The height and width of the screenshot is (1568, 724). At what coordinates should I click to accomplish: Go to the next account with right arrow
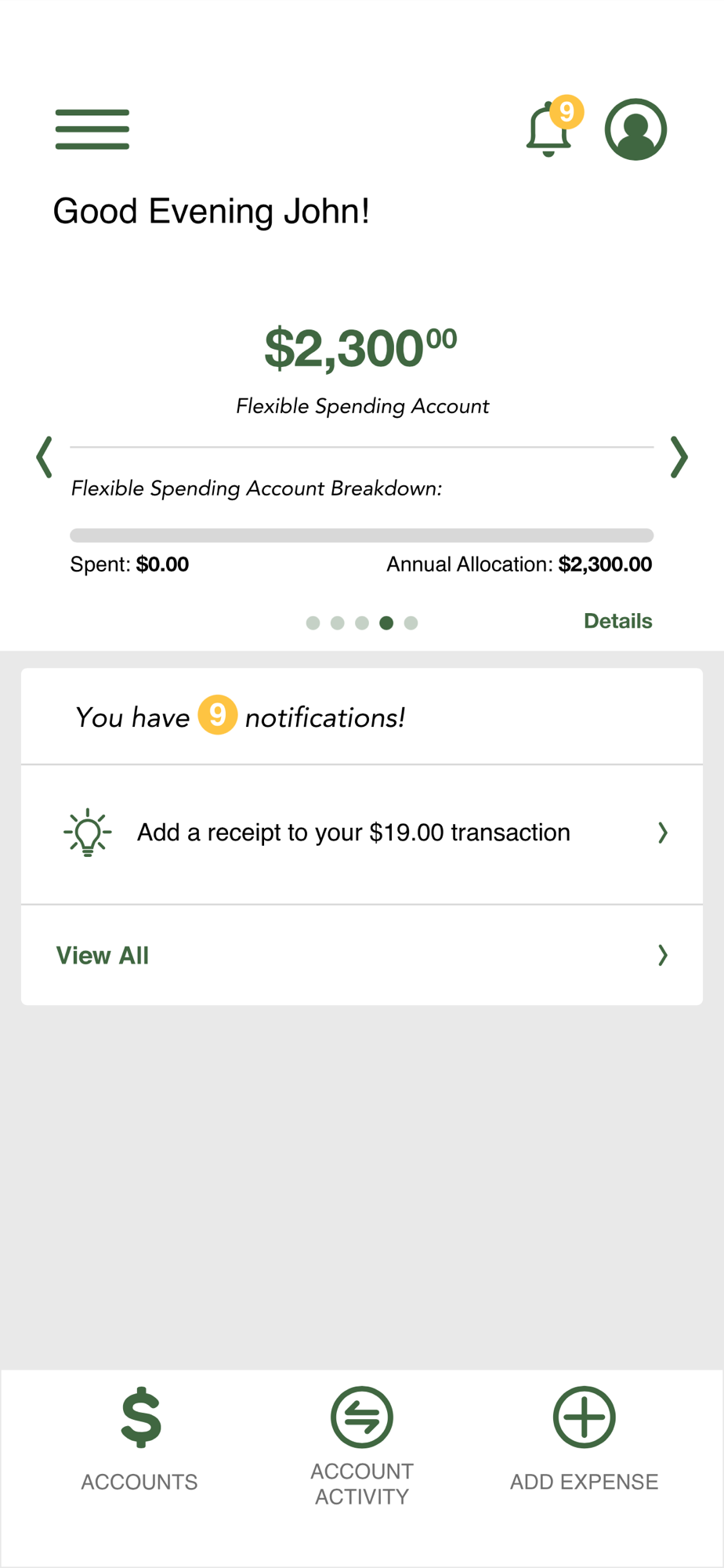(679, 457)
